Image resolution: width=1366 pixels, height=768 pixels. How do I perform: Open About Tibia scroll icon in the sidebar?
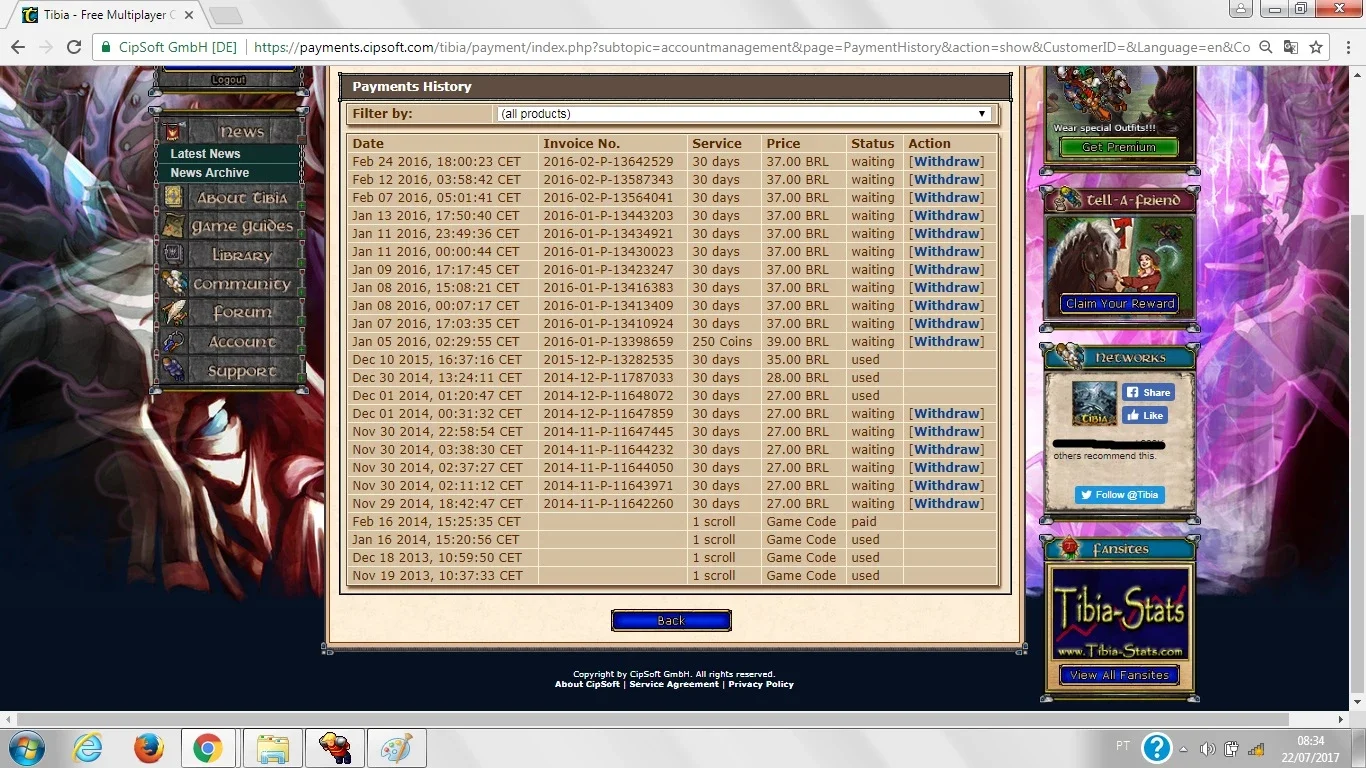(x=174, y=198)
